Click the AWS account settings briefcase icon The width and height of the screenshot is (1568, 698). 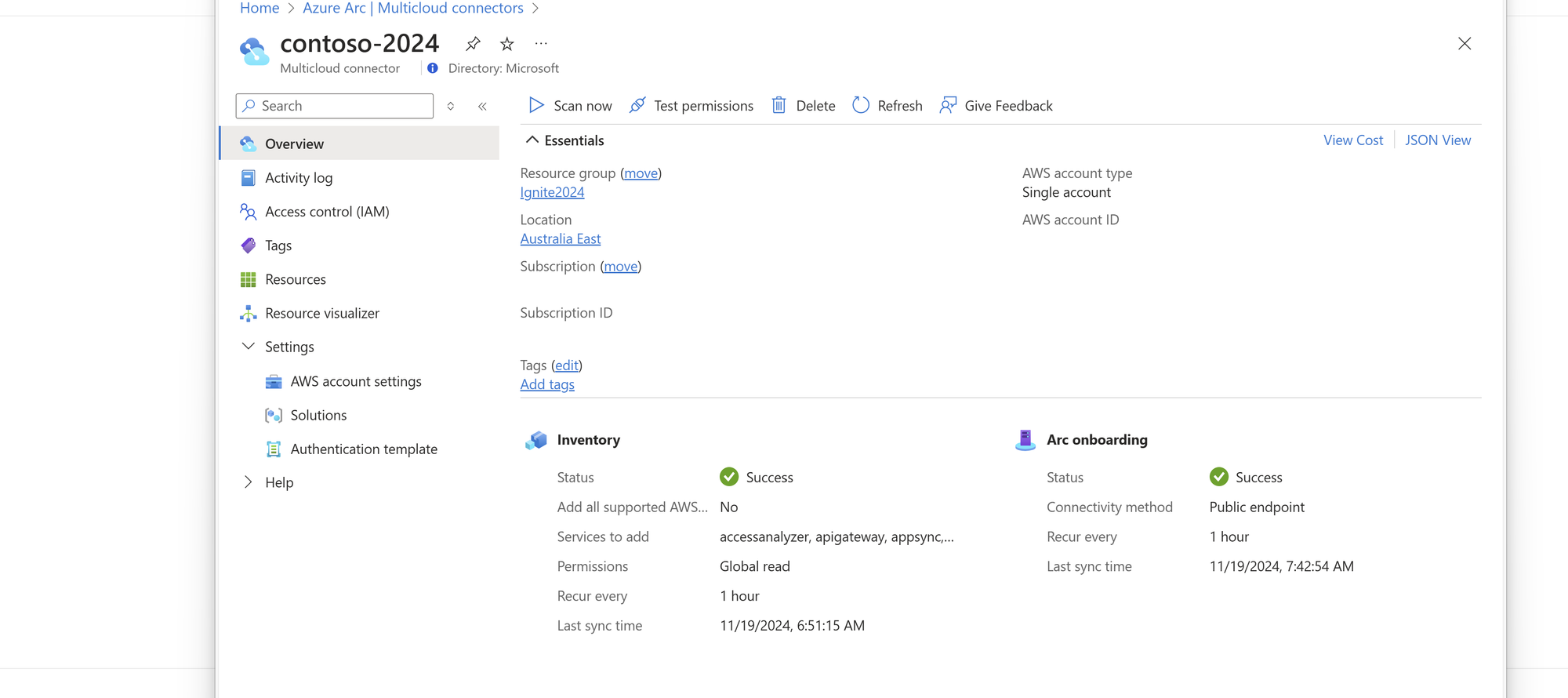274,382
